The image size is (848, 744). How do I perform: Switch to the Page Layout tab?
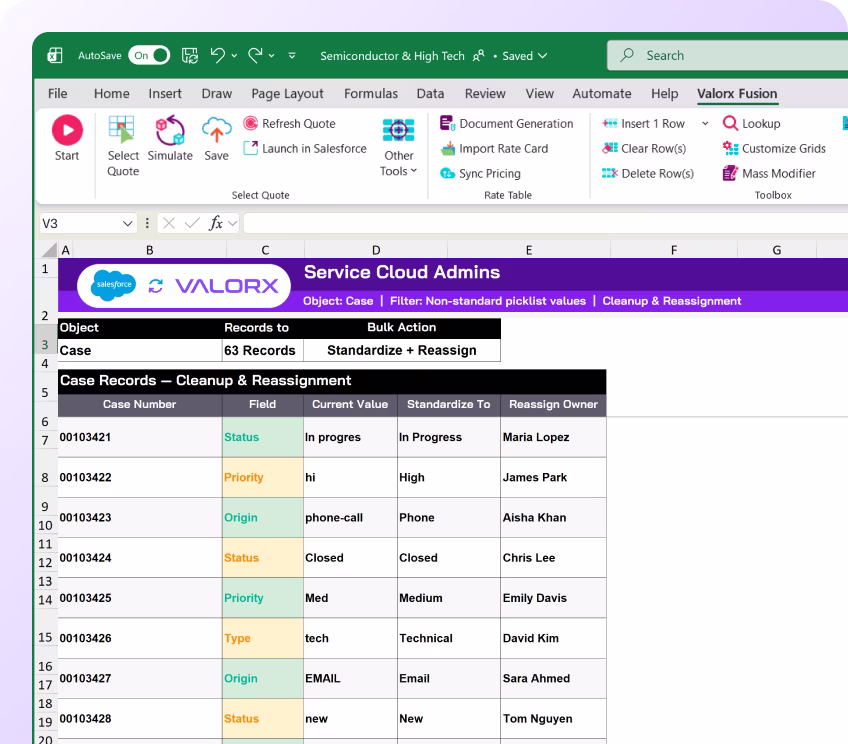(287, 94)
